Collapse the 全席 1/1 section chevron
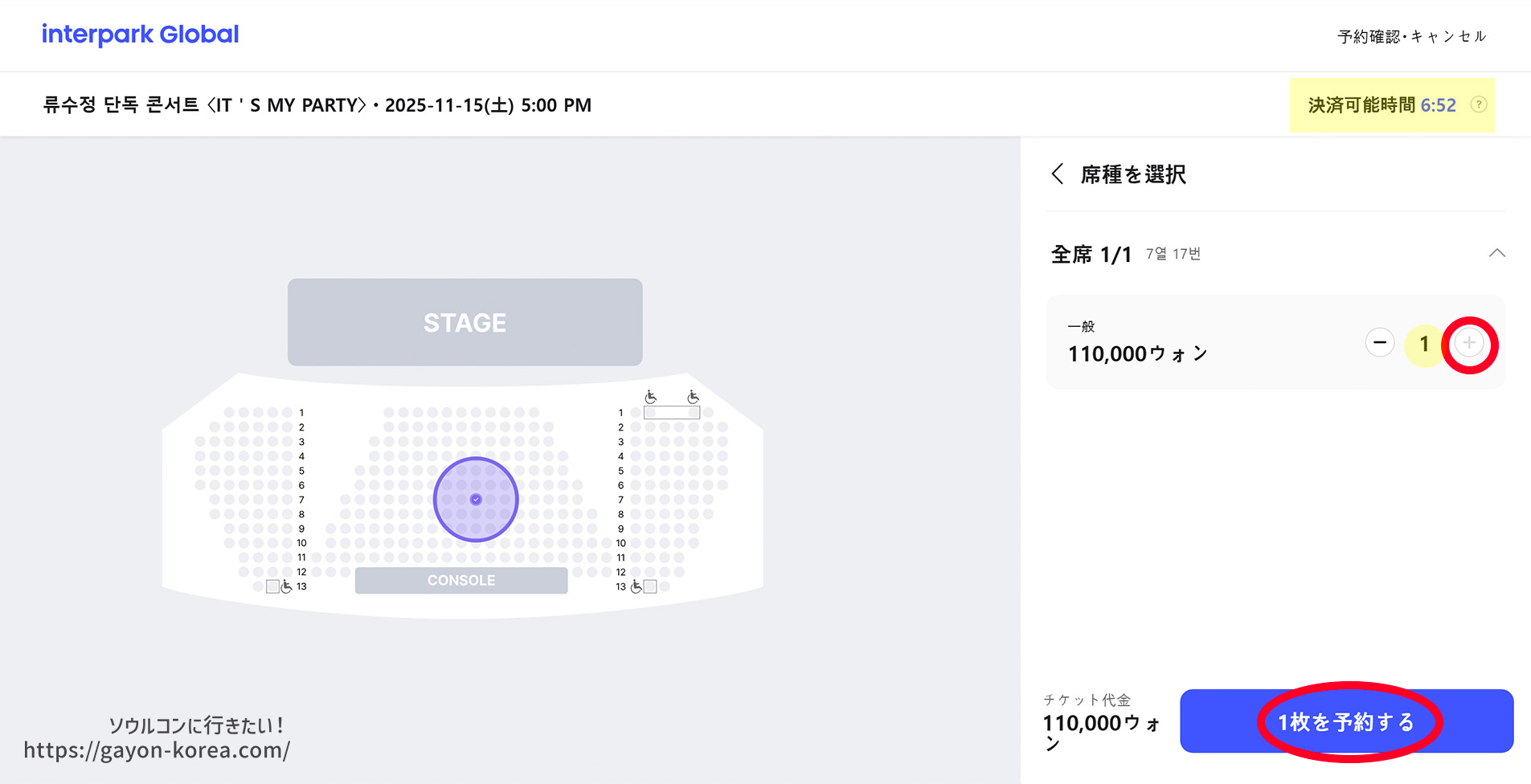1531x784 pixels. (1496, 253)
